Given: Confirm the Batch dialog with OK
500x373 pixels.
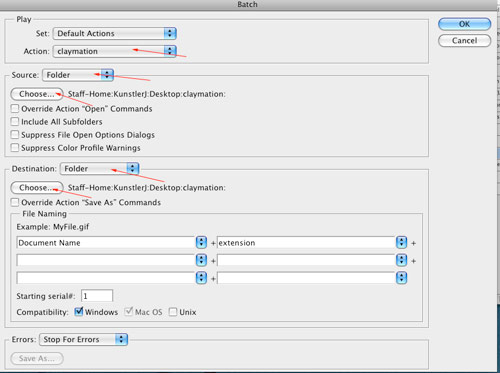Looking at the screenshot, I should (464, 24).
